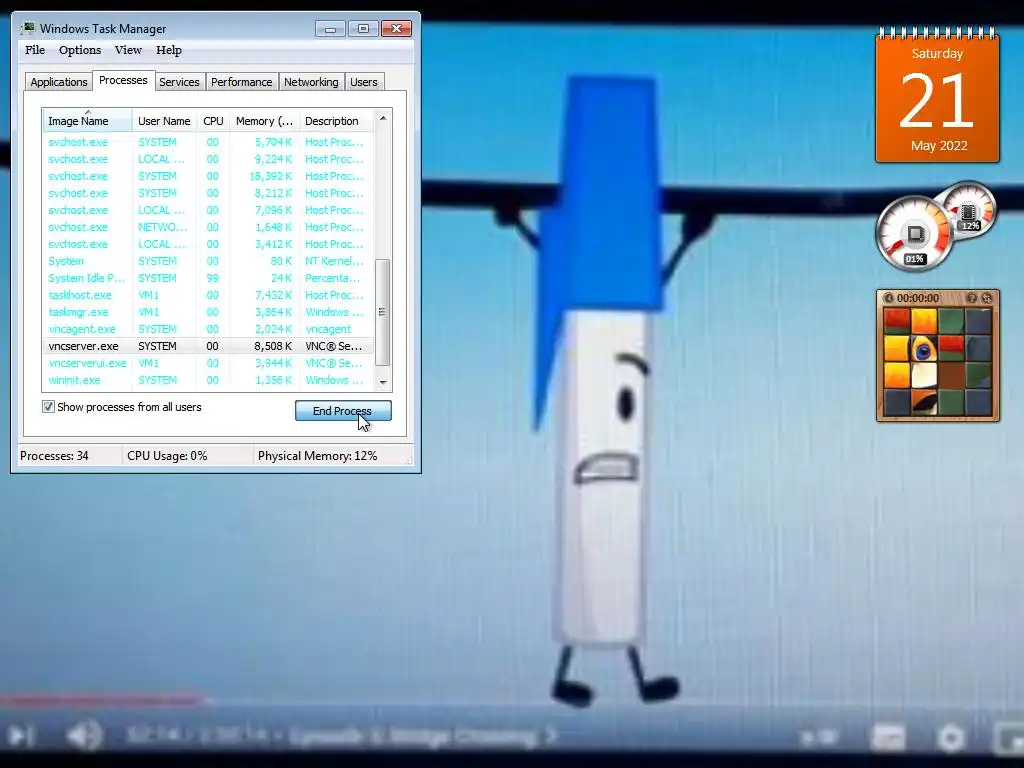This screenshot has width=1024, height=768.
Task: Click the small memory gauge showing 12%
Action: tap(969, 210)
